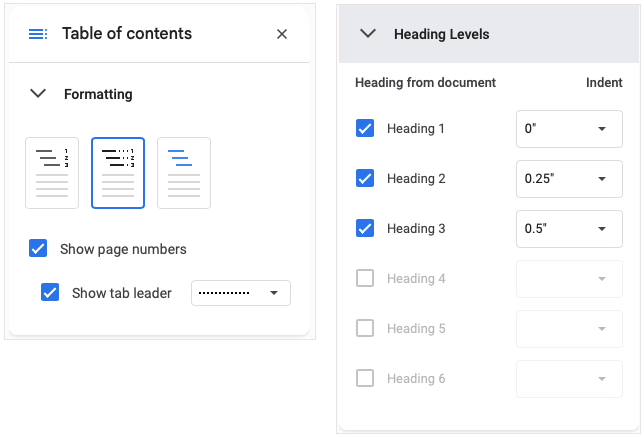
Task: Select the plain numbered page format style
Action: coord(52,172)
